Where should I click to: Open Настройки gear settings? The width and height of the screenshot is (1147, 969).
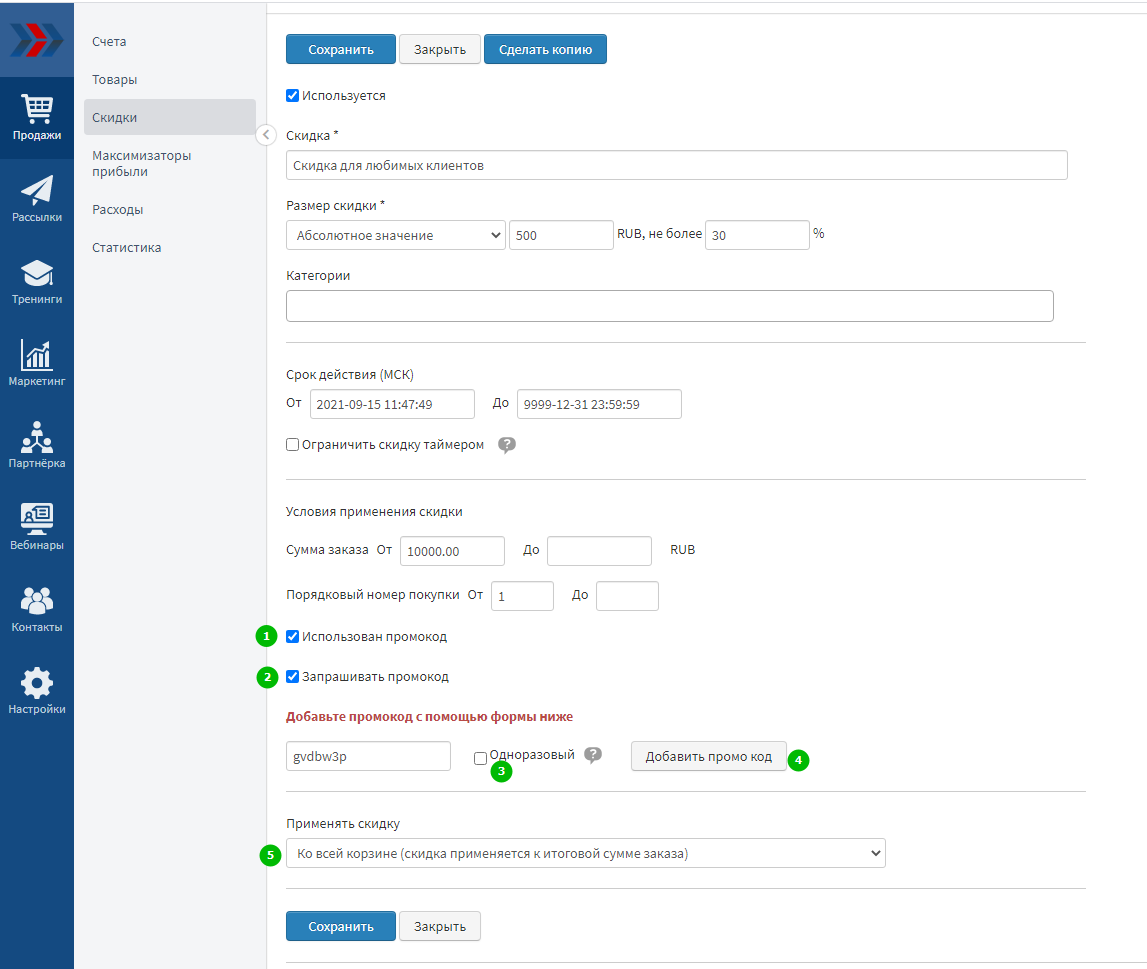[x=37, y=692]
